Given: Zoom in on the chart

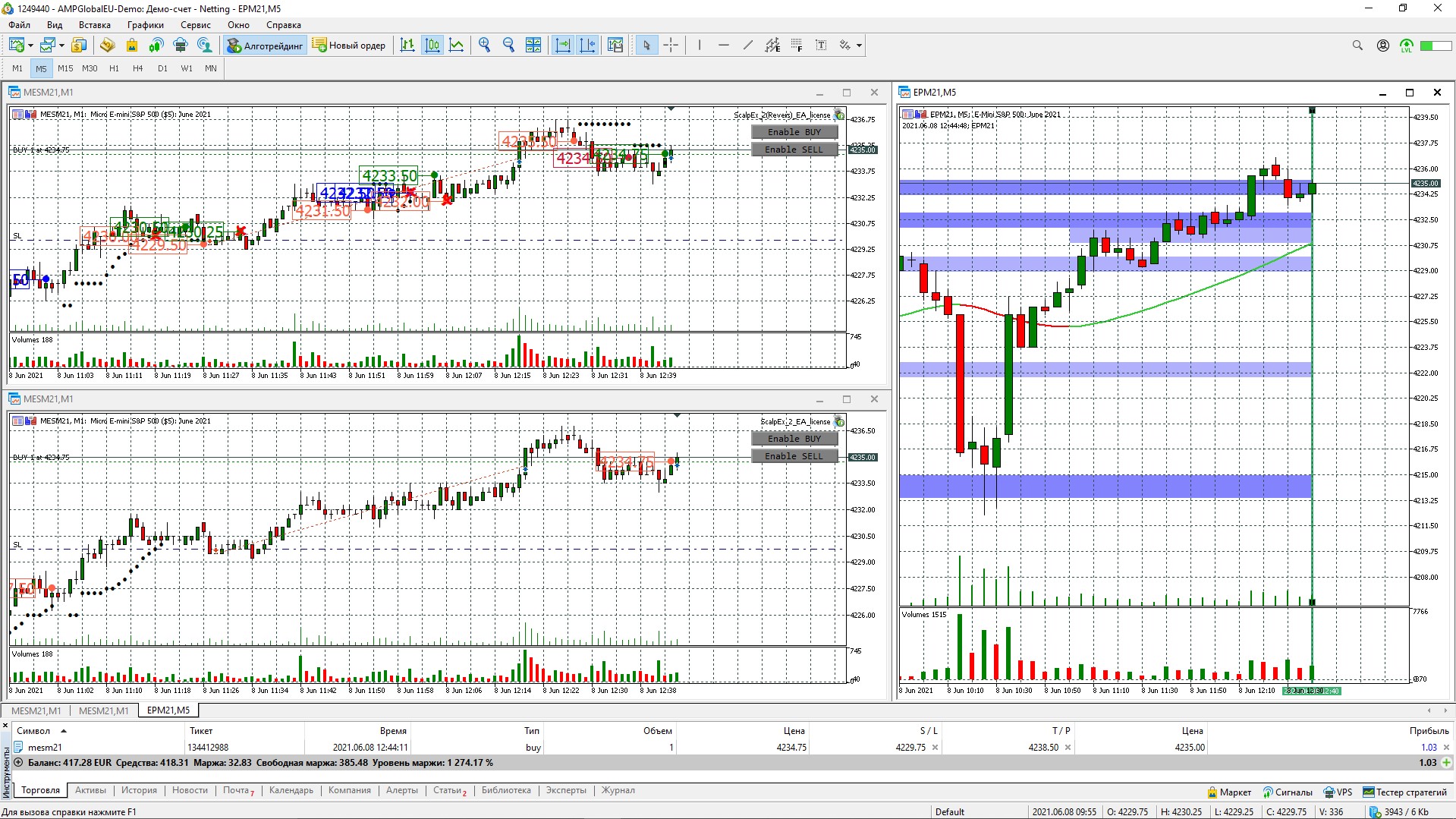Looking at the screenshot, I should [484, 46].
